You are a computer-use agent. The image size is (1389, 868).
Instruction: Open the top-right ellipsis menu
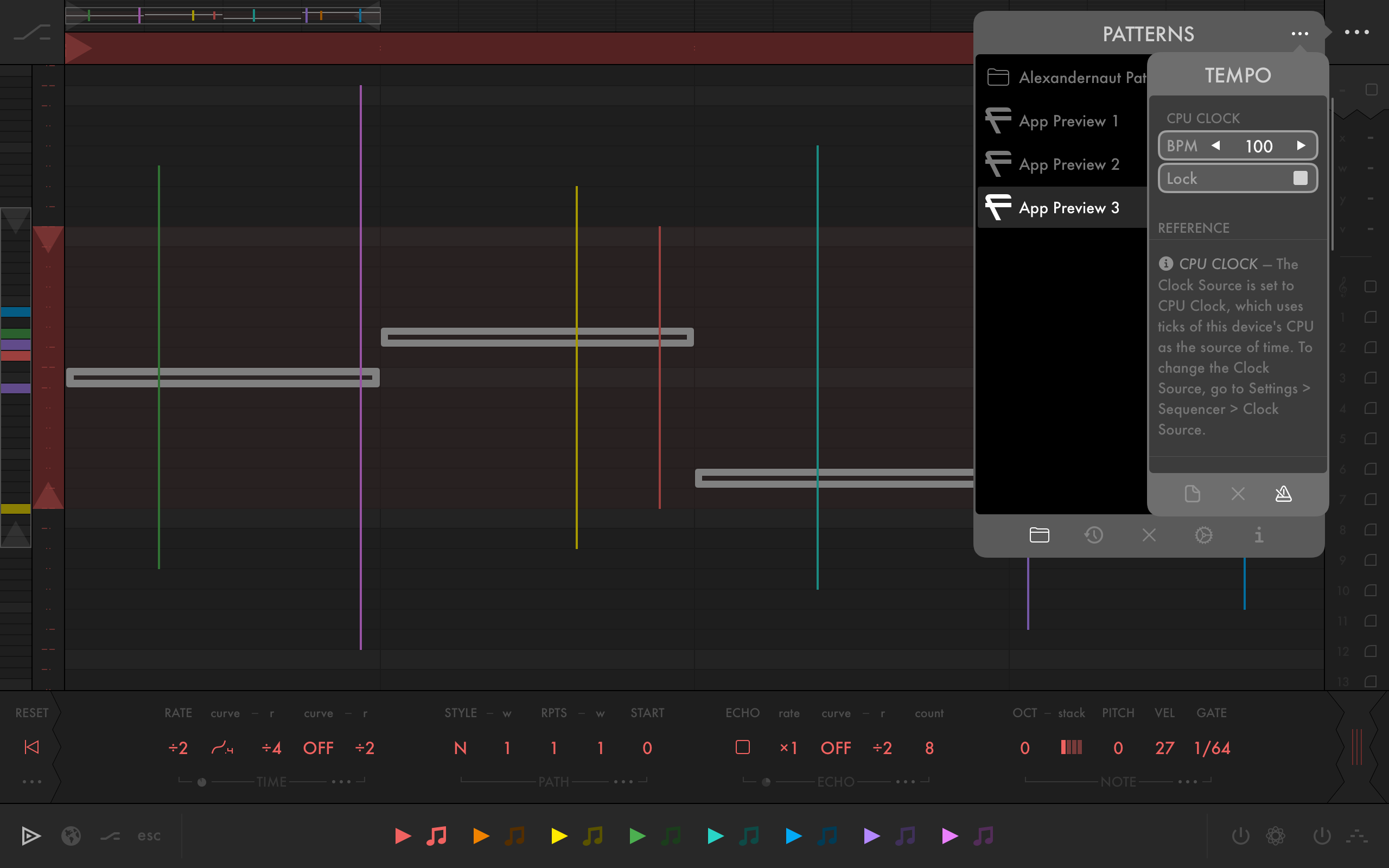click(x=1357, y=32)
